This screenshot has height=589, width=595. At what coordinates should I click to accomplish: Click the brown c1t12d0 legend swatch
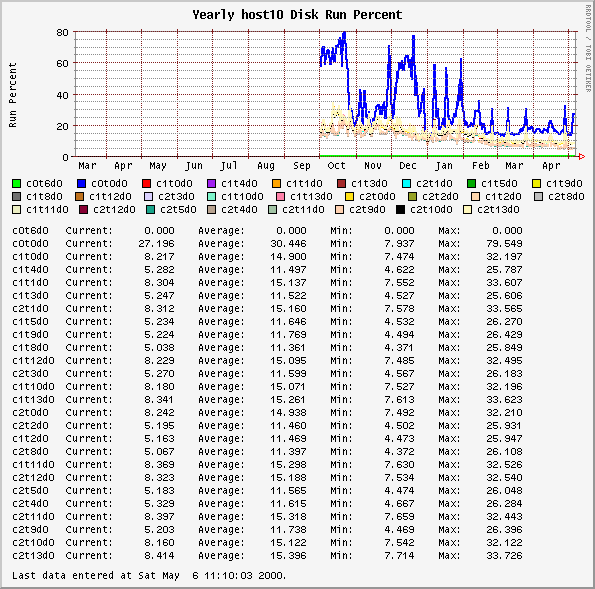pyautogui.click(x=79, y=197)
